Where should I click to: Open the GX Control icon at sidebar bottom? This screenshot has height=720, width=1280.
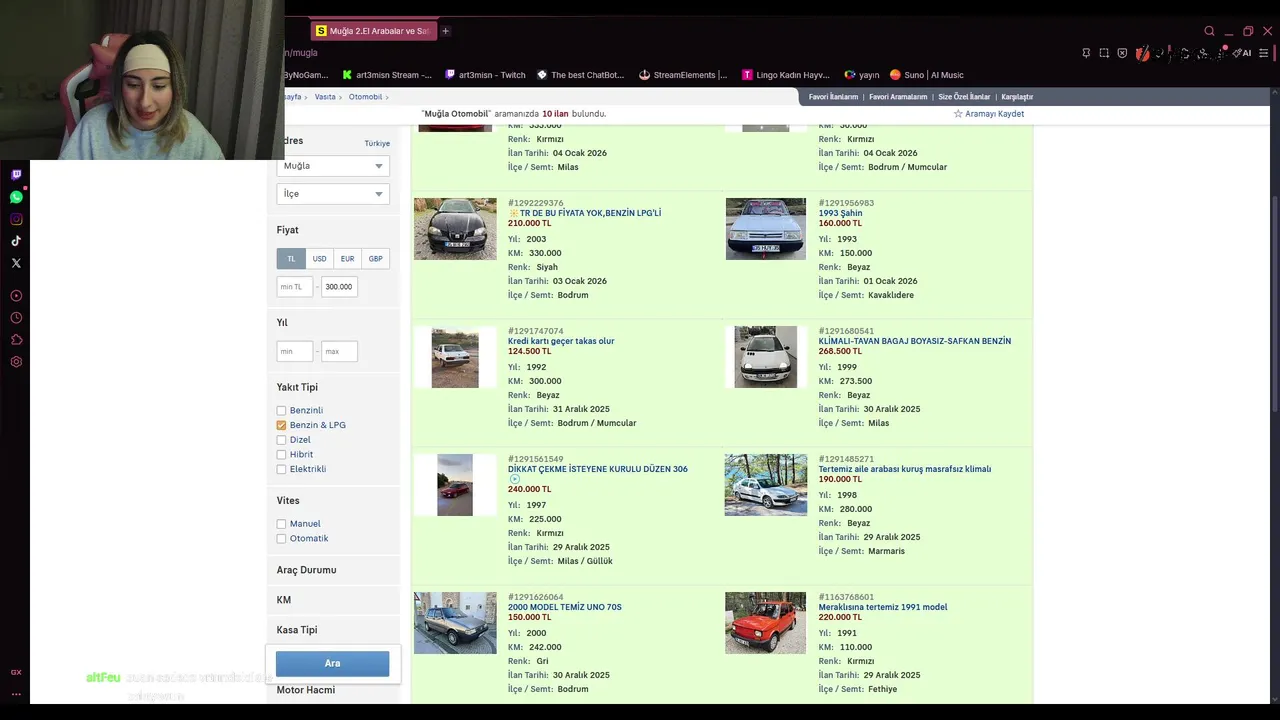(16, 673)
